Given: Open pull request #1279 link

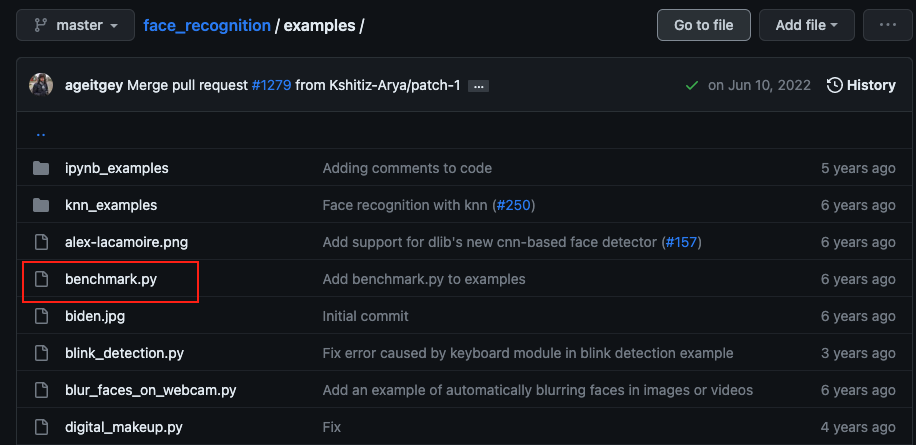Looking at the screenshot, I should [x=271, y=85].
